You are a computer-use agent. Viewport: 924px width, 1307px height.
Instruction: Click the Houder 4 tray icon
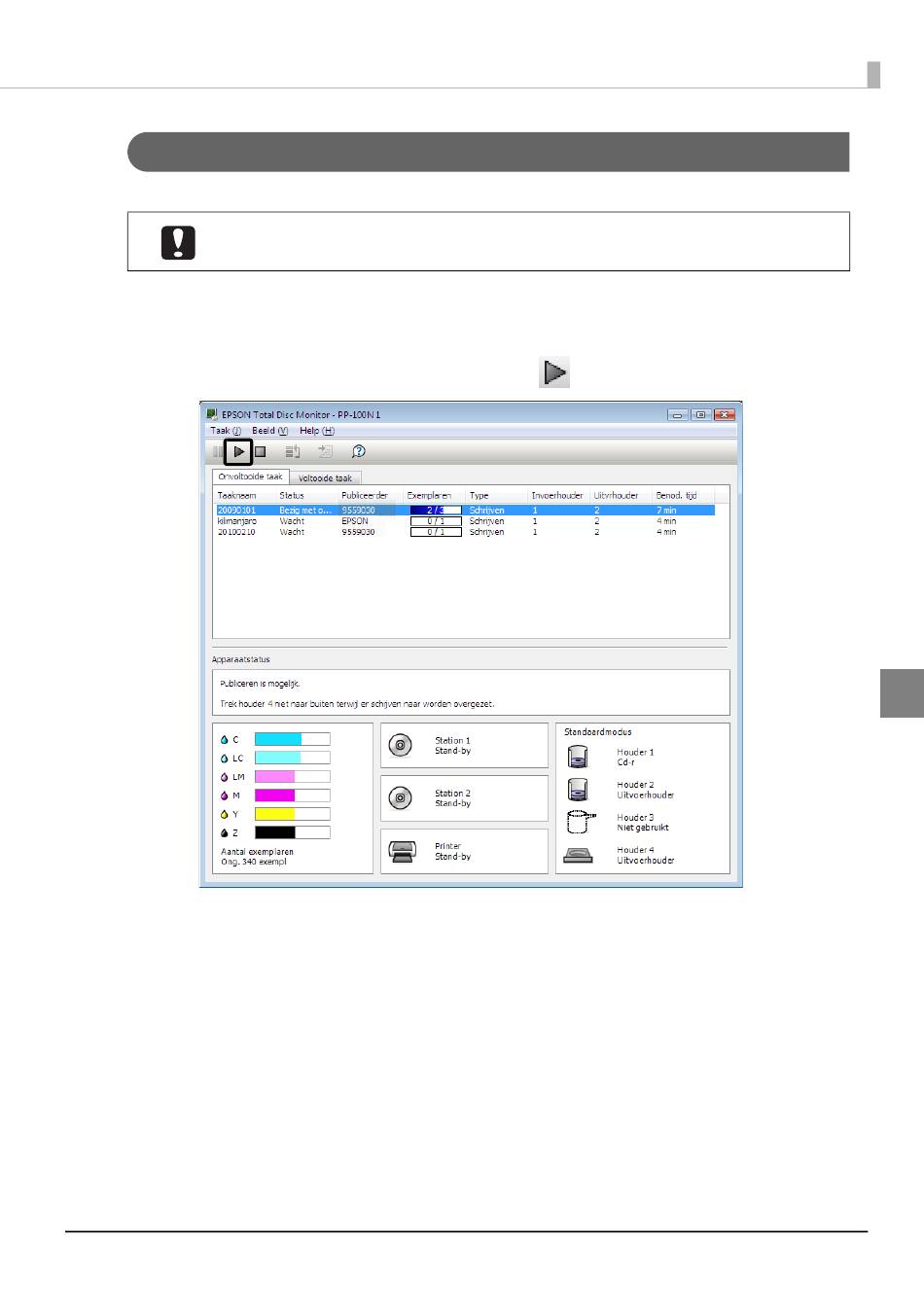tap(578, 856)
